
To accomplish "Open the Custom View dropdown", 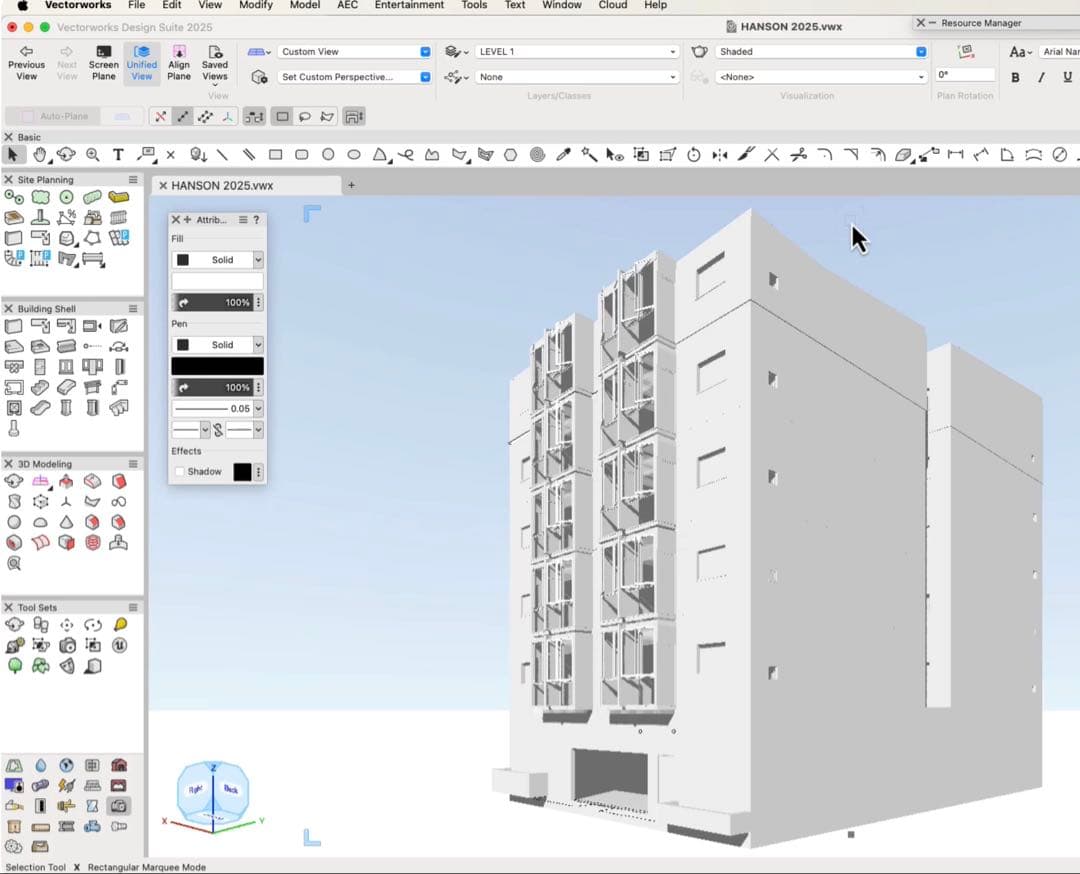I will [x=354, y=51].
